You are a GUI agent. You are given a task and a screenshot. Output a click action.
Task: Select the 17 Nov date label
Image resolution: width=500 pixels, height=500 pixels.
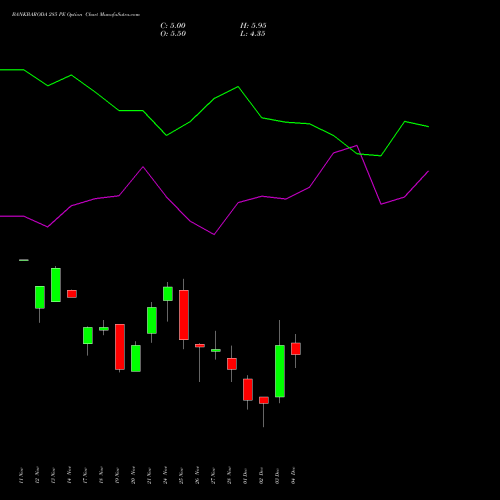pos(86,475)
